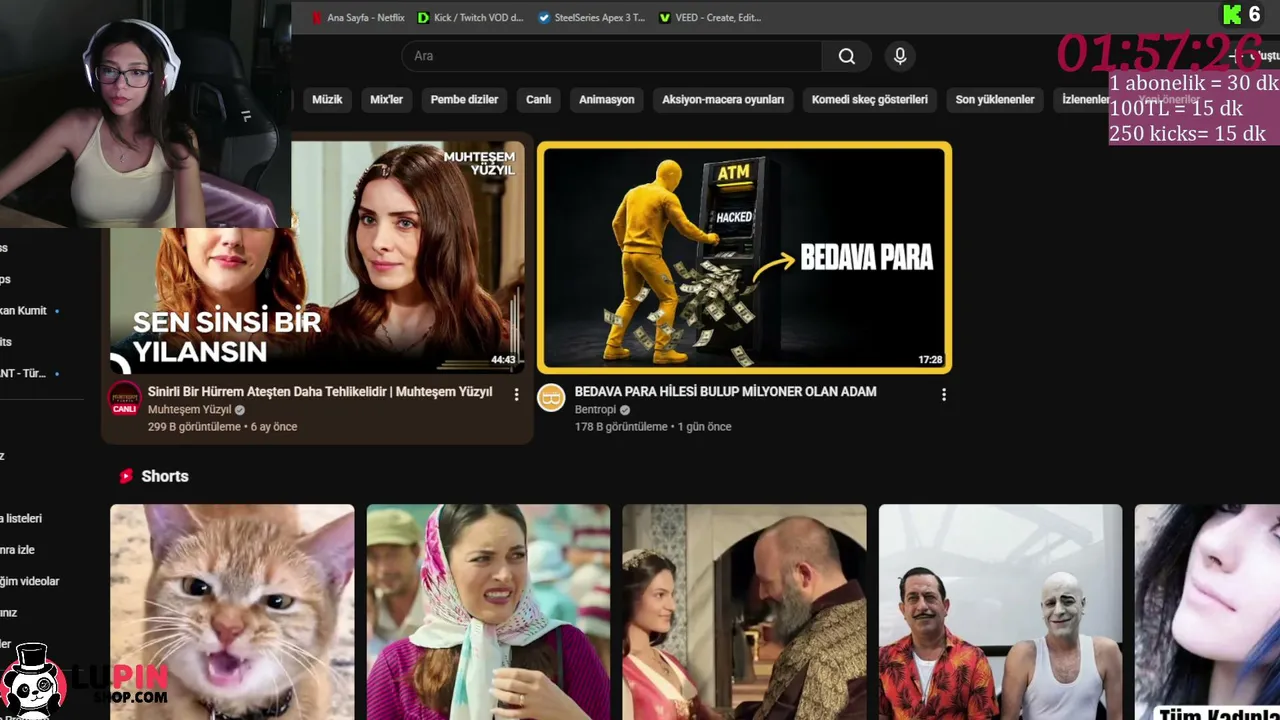
Task: Open the Short with two men, one in a red floral shirt
Action: [x=1000, y=612]
